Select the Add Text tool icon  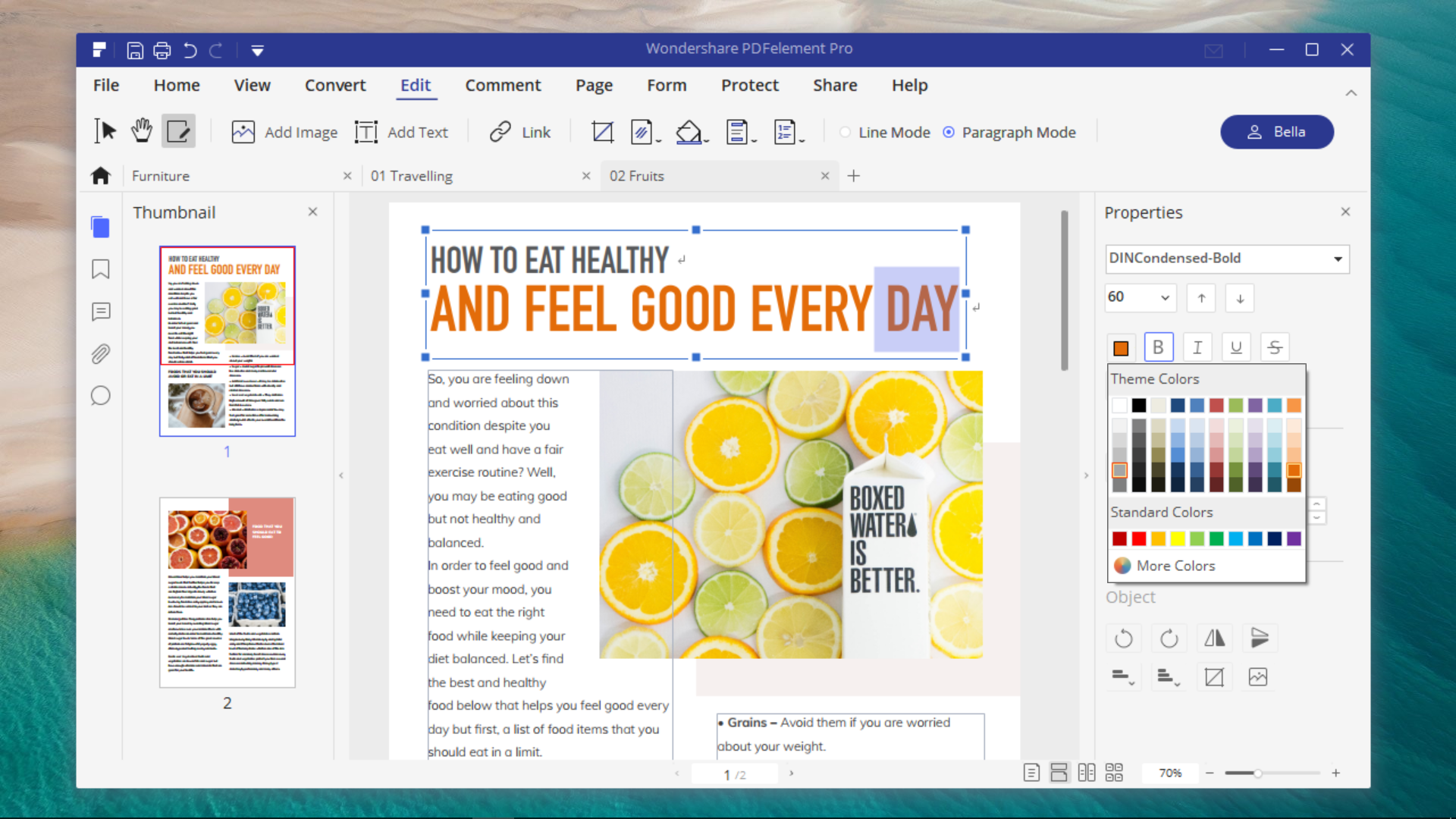[x=365, y=131]
